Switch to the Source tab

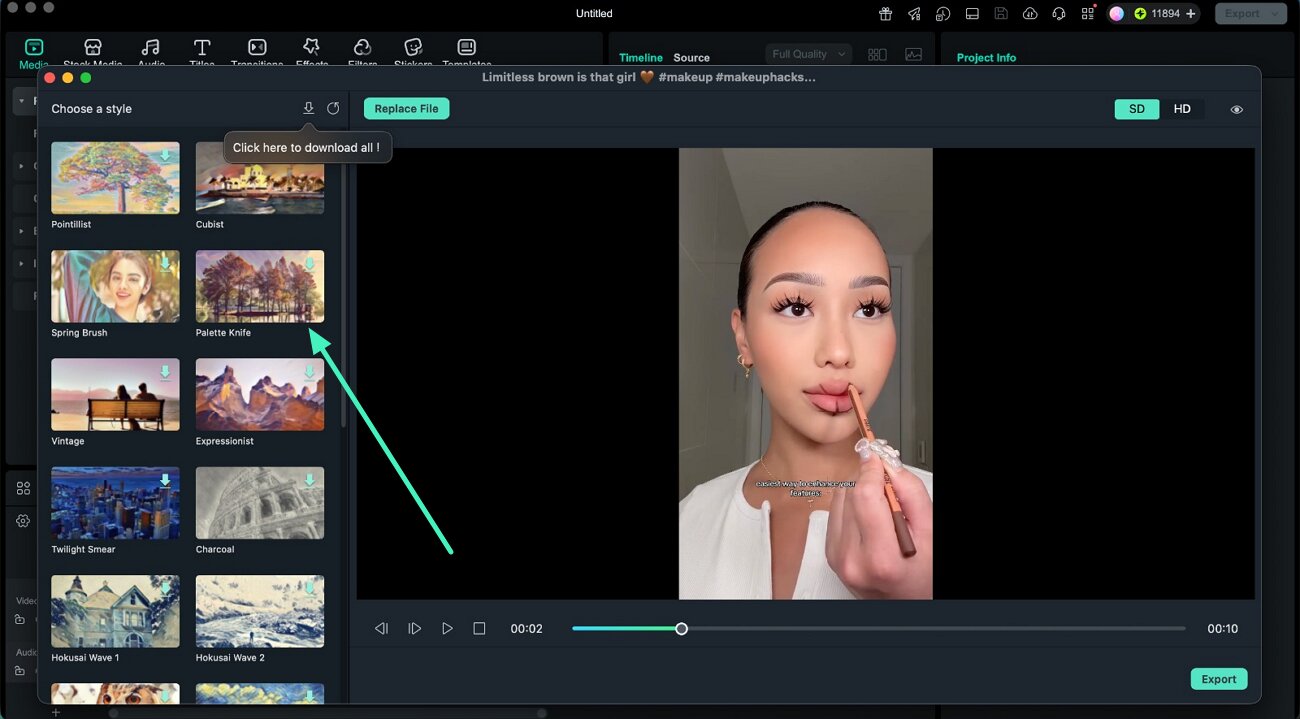691,58
